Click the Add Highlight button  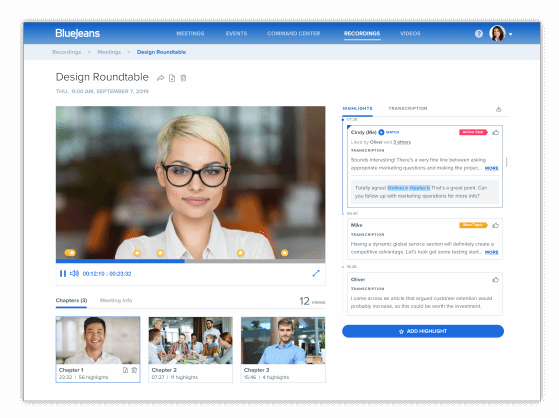pyautogui.click(x=423, y=331)
